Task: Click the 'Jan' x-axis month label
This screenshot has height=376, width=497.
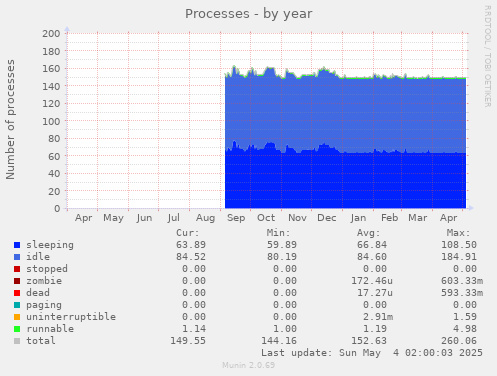Action: 358,218
